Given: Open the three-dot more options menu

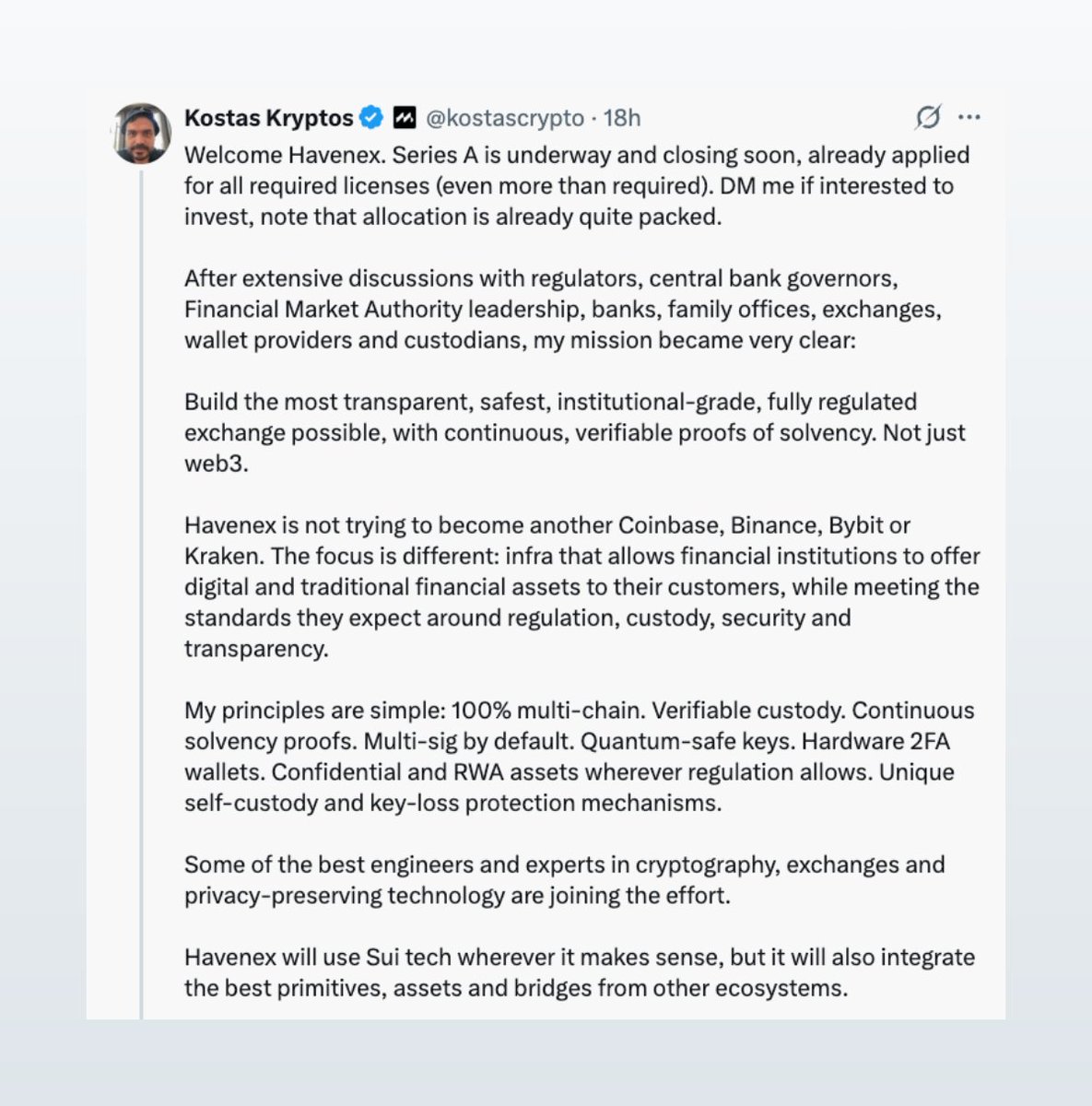Looking at the screenshot, I should (969, 118).
